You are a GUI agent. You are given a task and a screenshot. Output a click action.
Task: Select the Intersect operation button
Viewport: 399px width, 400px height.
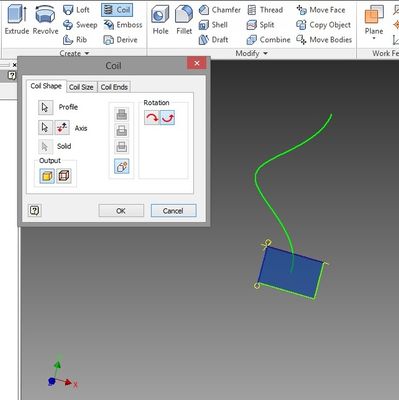click(121, 147)
